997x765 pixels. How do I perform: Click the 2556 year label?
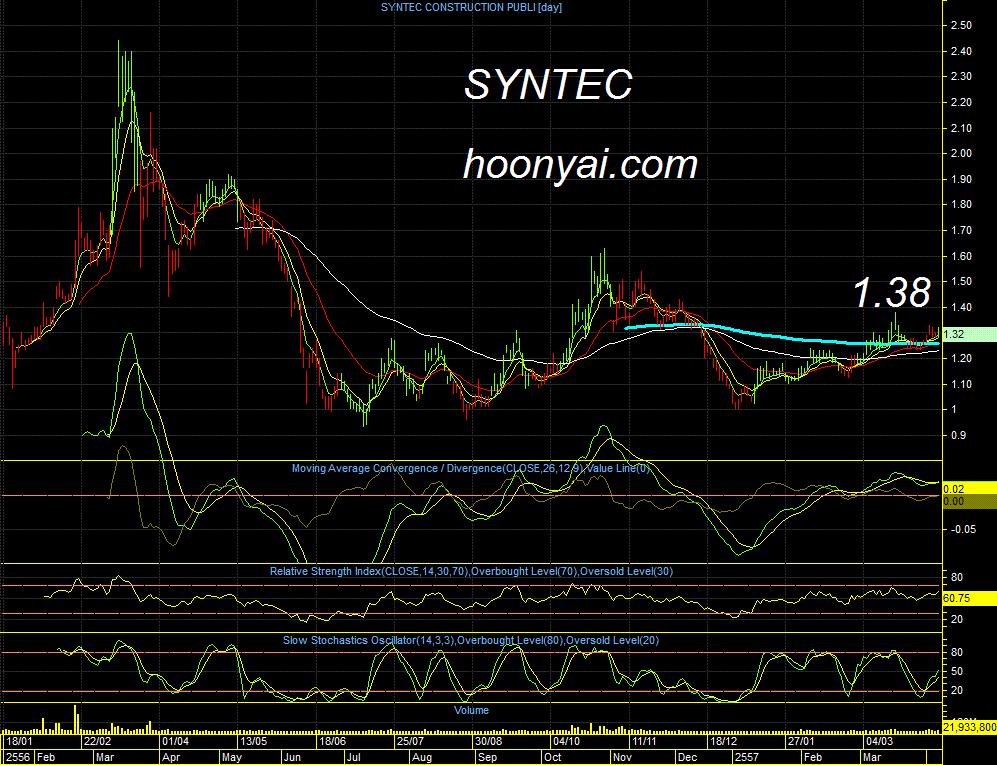tap(18, 757)
